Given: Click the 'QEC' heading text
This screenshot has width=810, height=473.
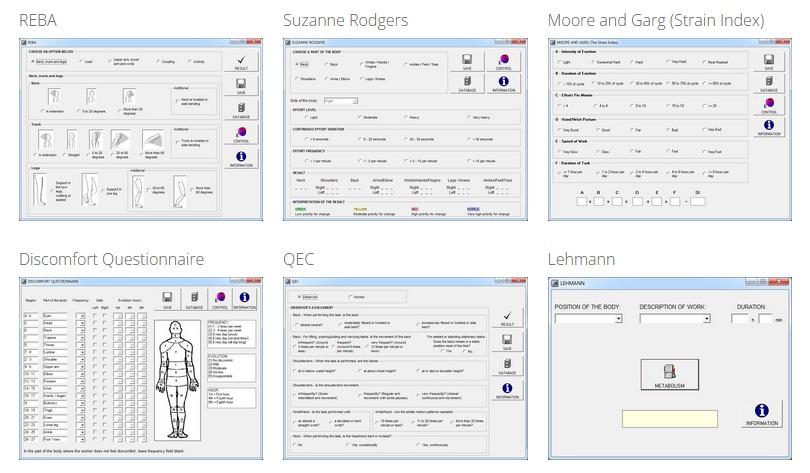Looking at the screenshot, I should (x=299, y=259).
